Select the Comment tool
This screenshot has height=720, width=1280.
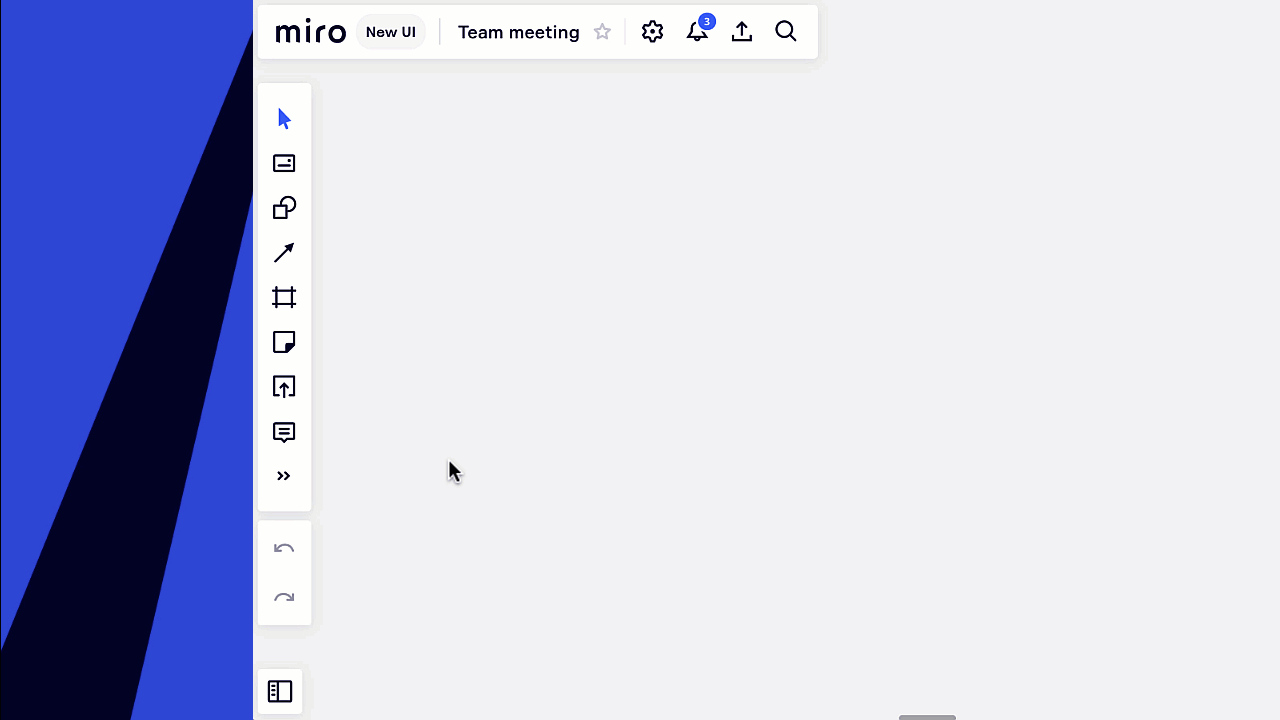(284, 432)
